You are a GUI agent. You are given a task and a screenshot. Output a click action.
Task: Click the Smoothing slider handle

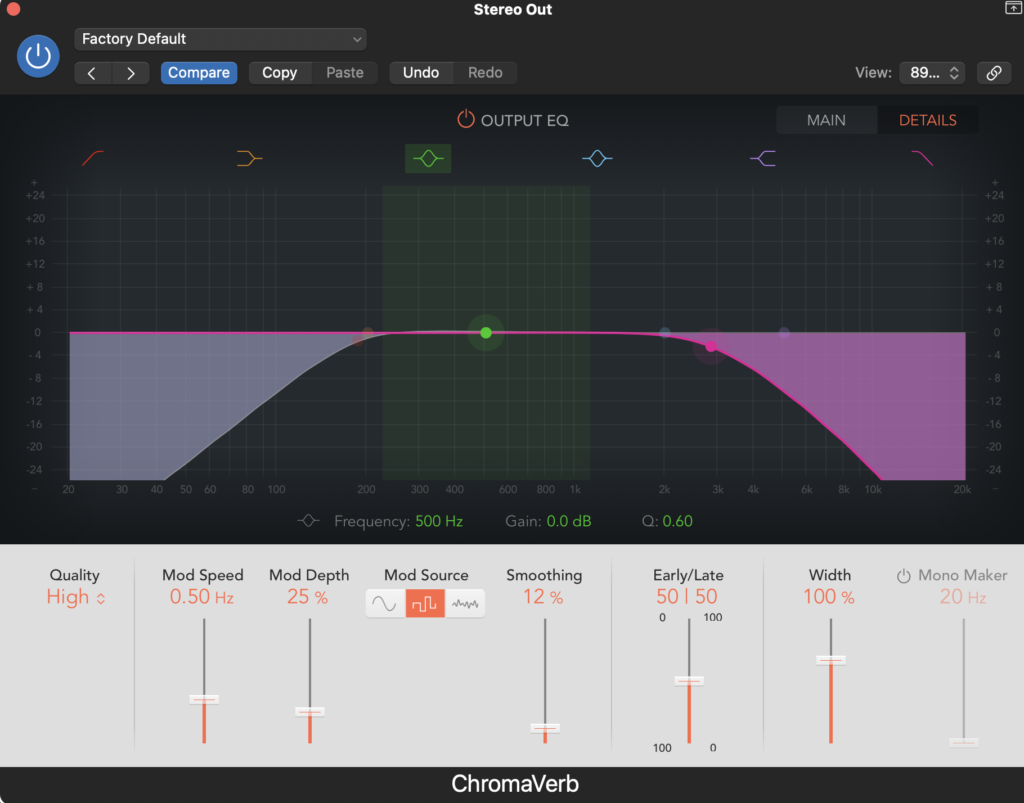545,728
